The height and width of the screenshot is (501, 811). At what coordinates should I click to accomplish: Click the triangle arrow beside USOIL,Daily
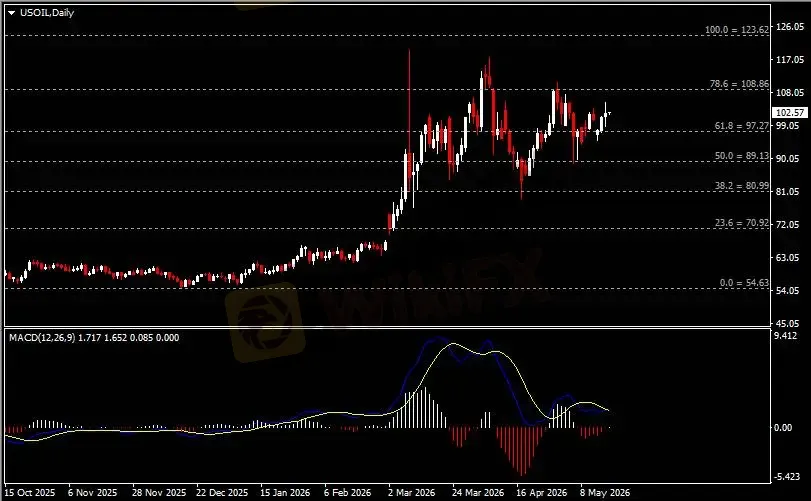pyautogui.click(x=11, y=13)
